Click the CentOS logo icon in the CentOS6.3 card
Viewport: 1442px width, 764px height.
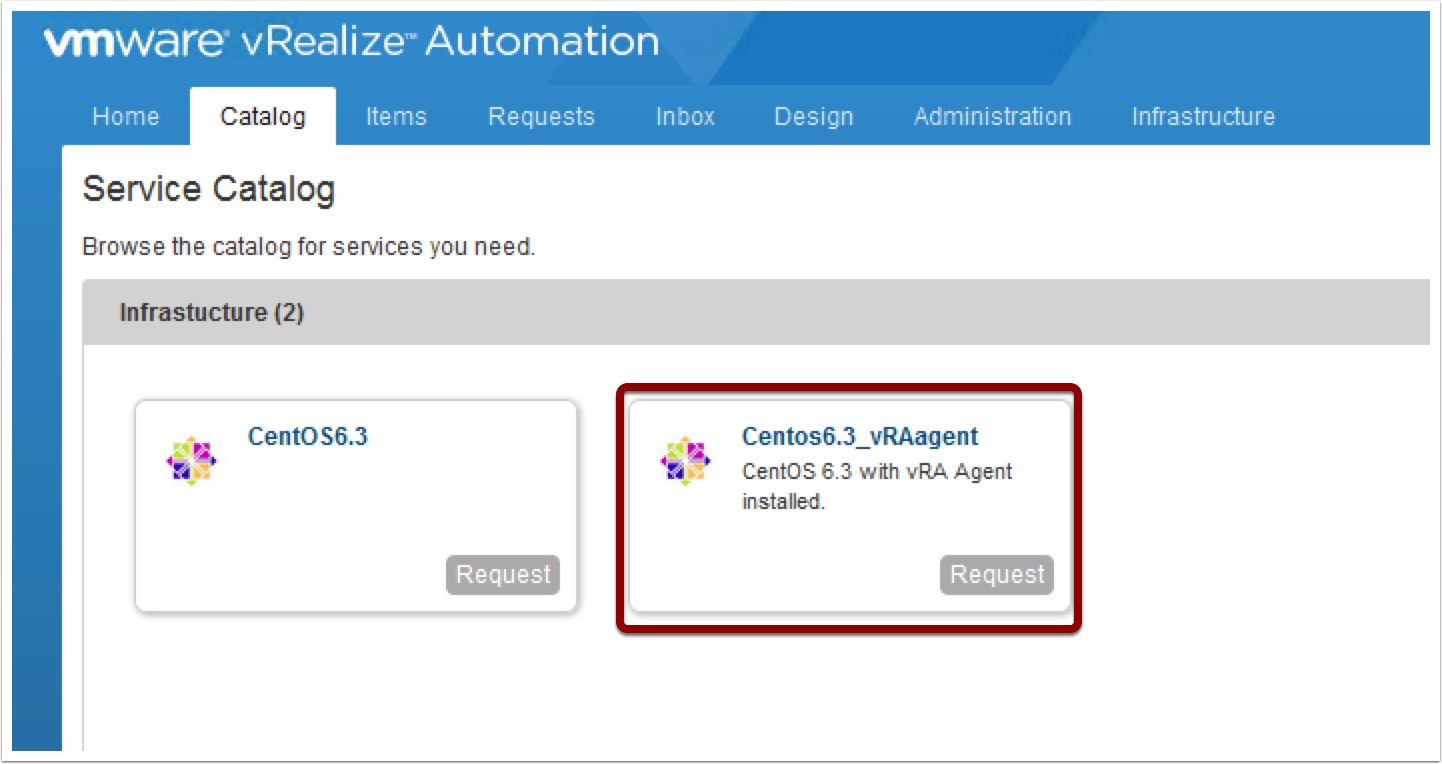[x=191, y=461]
